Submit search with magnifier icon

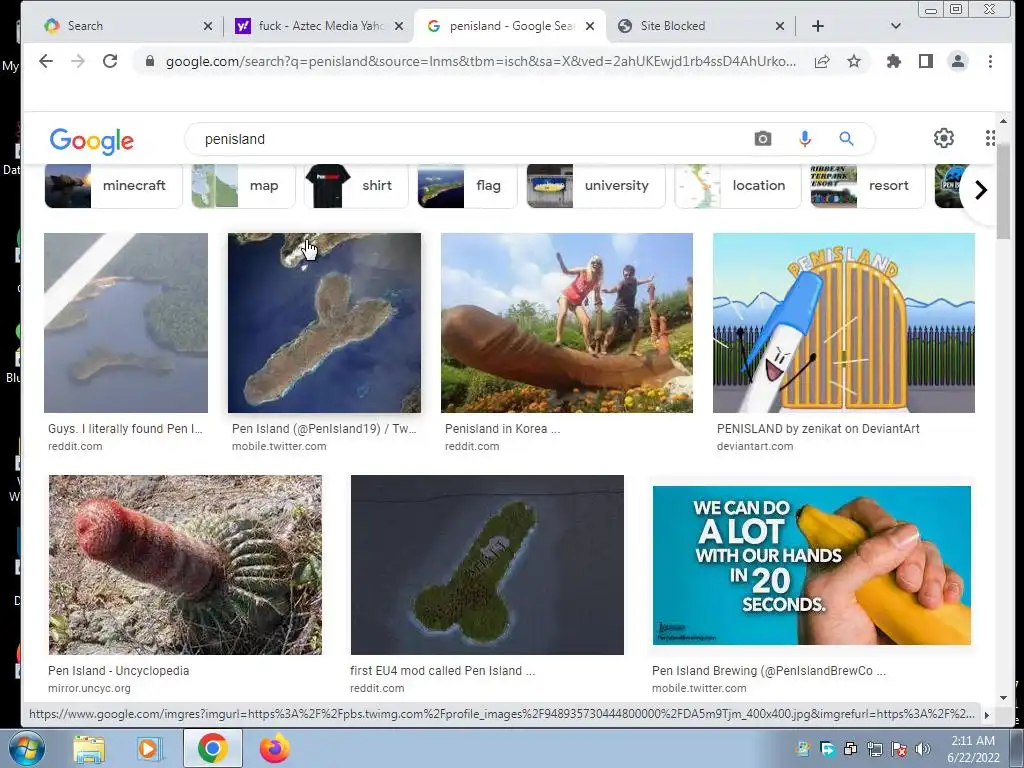click(846, 138)
